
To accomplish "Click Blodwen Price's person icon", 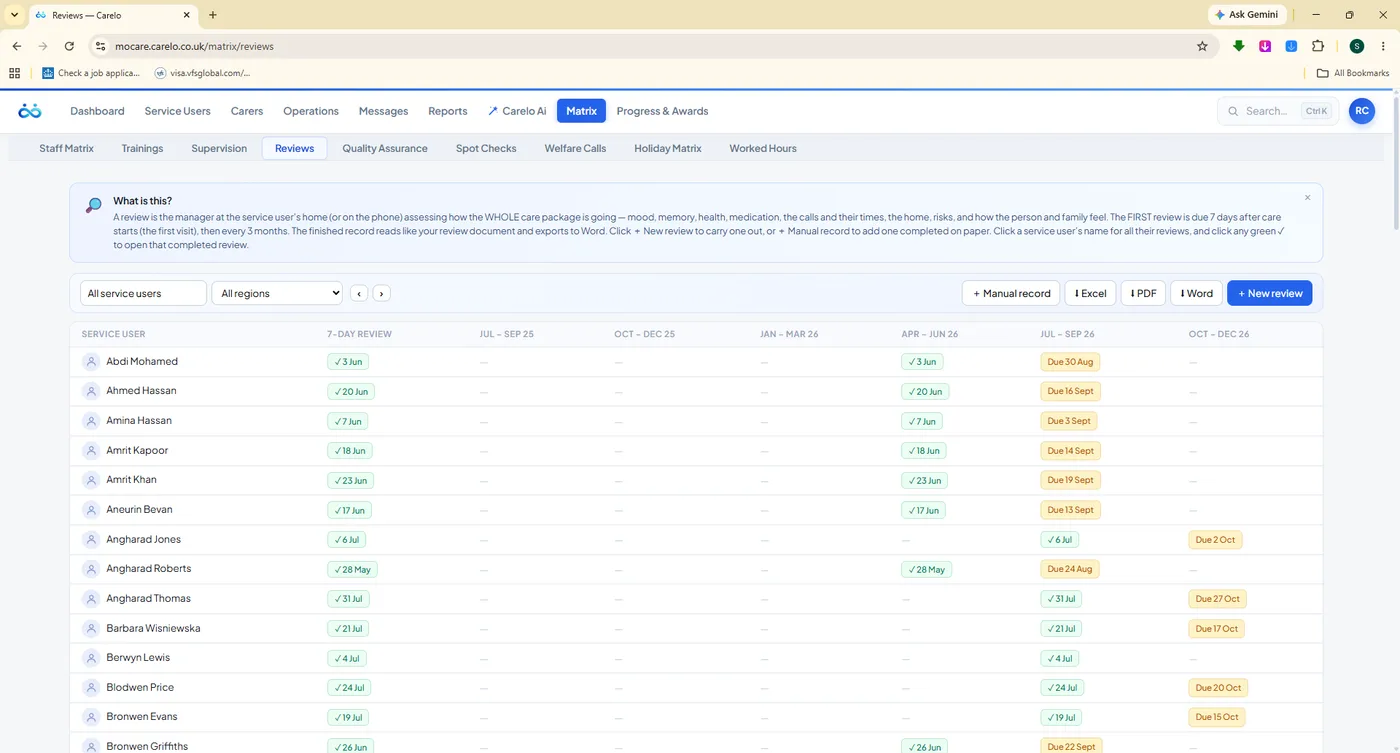I will pos(91,688).
